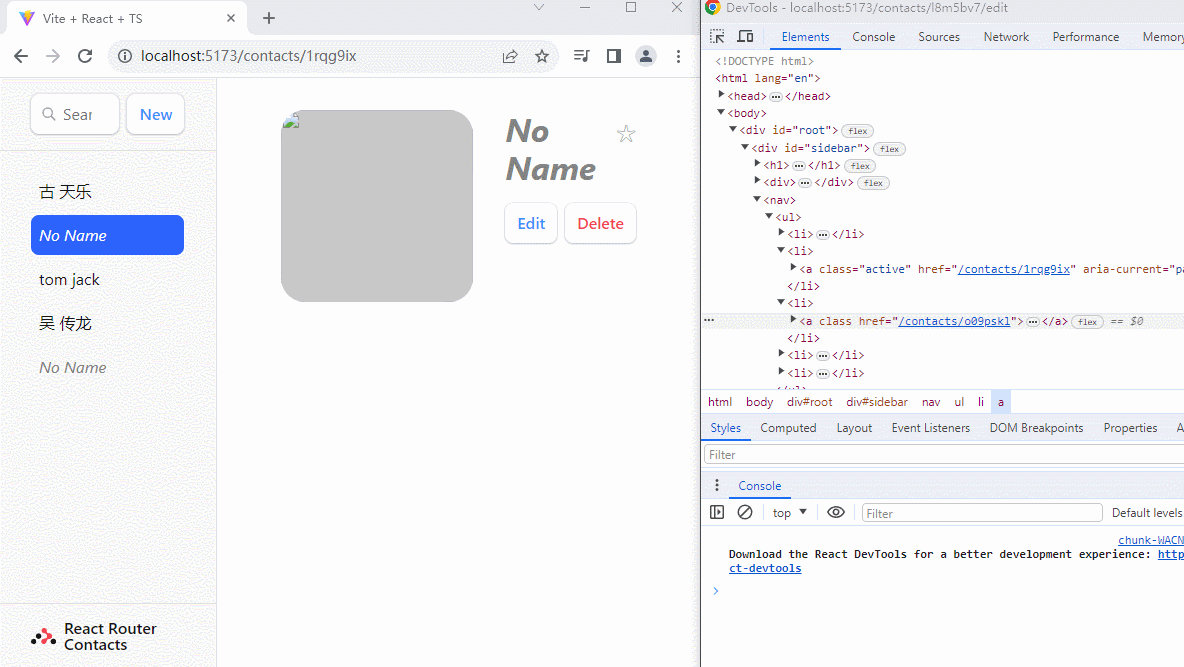
Task: Toggle the device toolbar icon
Action: (x=745, y=37)
